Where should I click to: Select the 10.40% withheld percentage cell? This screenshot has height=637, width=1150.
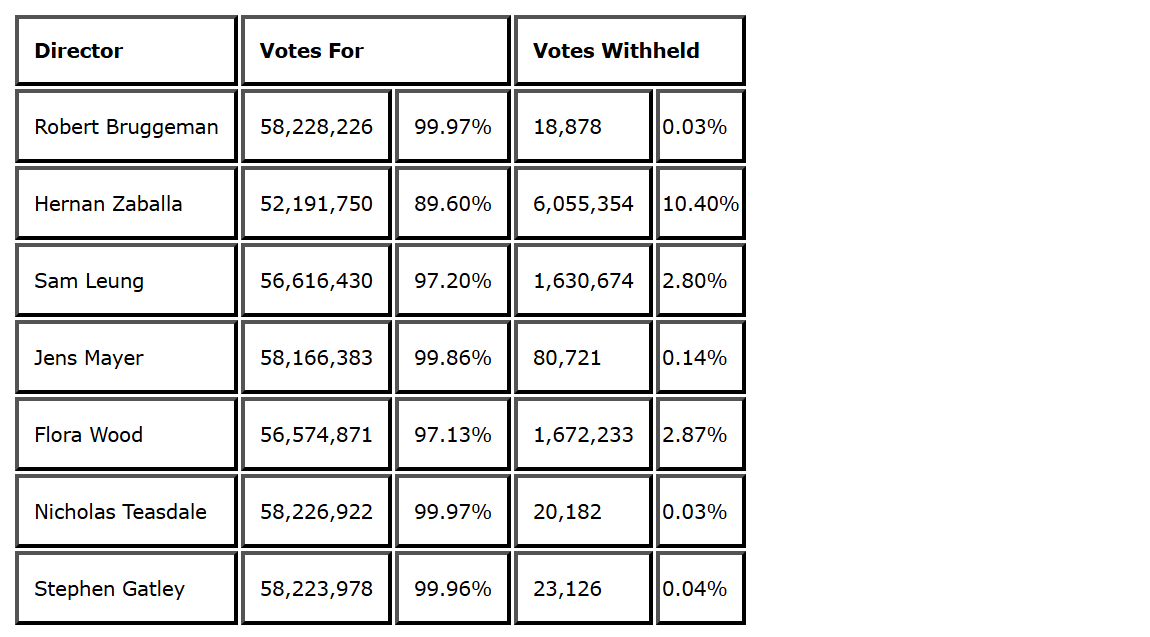(x=700, y=204)
